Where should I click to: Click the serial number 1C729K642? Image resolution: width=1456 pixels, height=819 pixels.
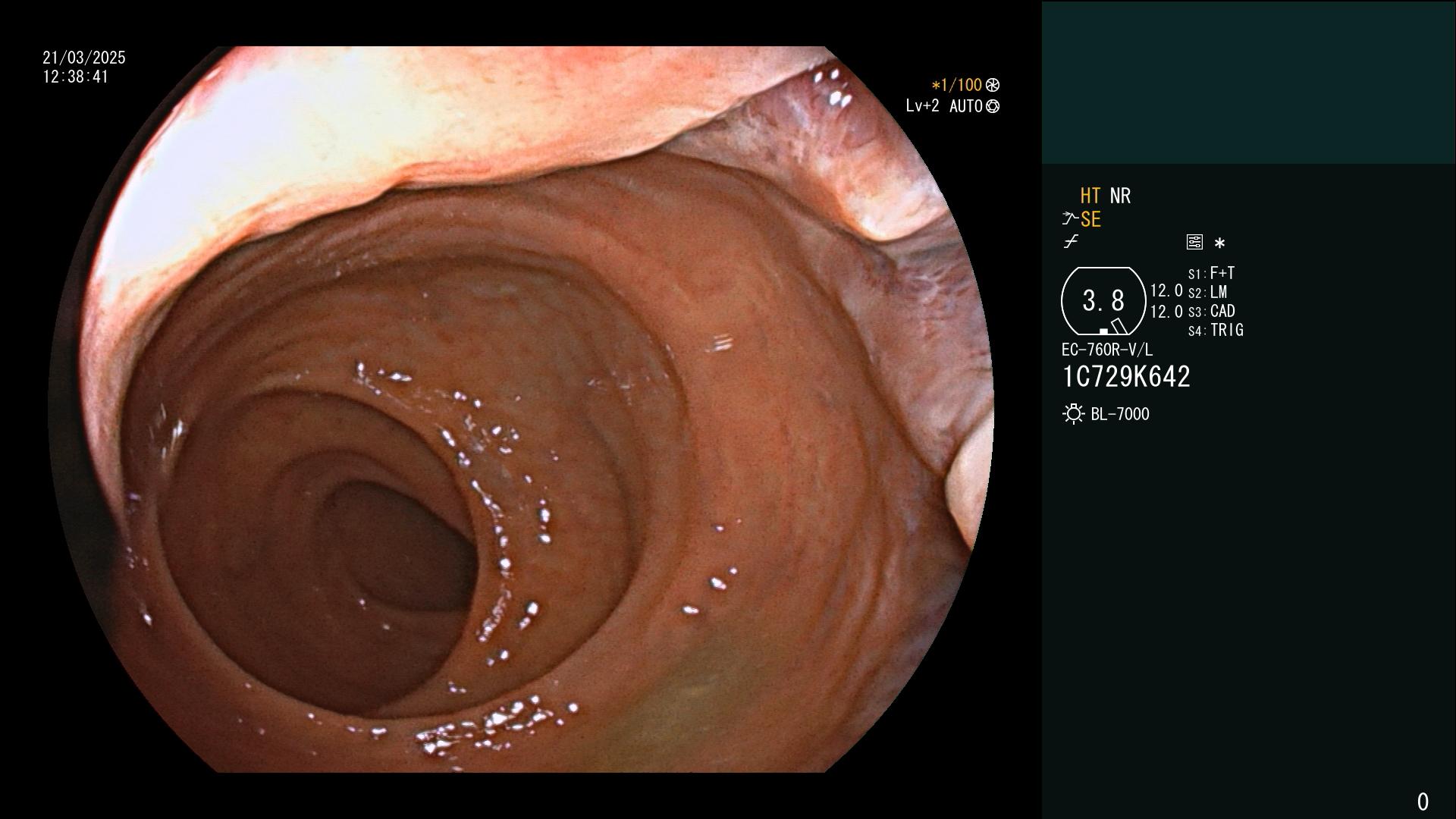coord(1126,377)
